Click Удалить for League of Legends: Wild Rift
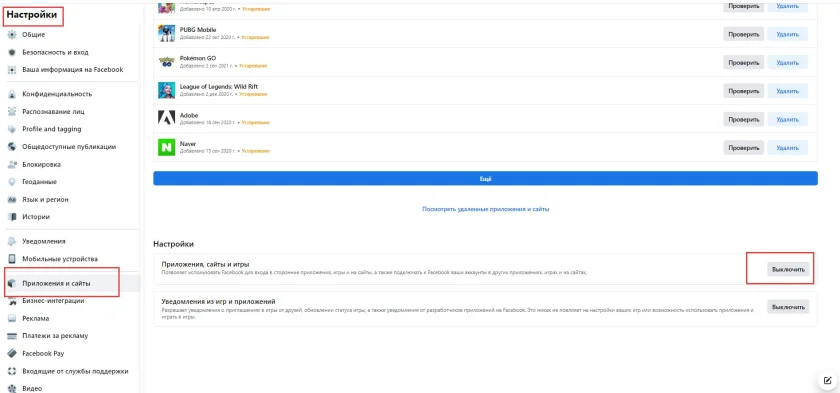The image size is (840, 393). click(x=788, y=90)
